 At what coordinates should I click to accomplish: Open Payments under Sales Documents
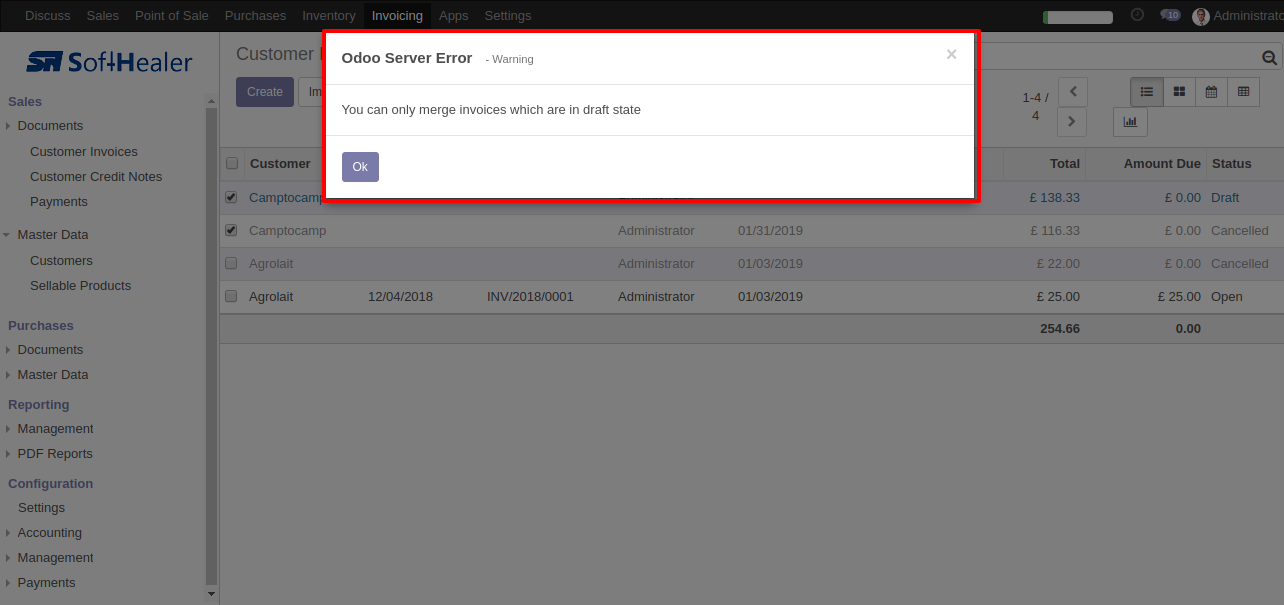pos(59,202)
